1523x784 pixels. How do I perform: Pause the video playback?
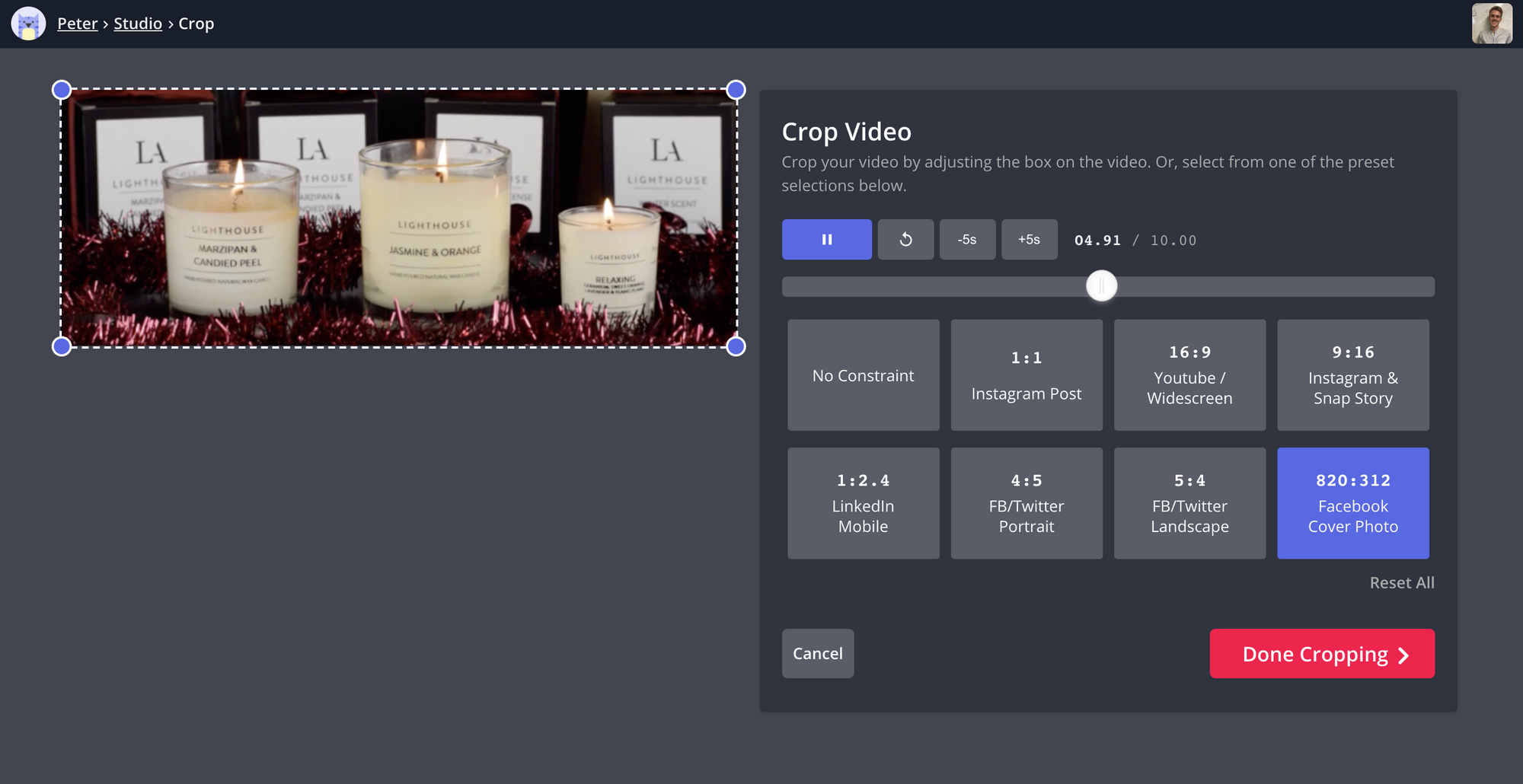pos(826,240)
